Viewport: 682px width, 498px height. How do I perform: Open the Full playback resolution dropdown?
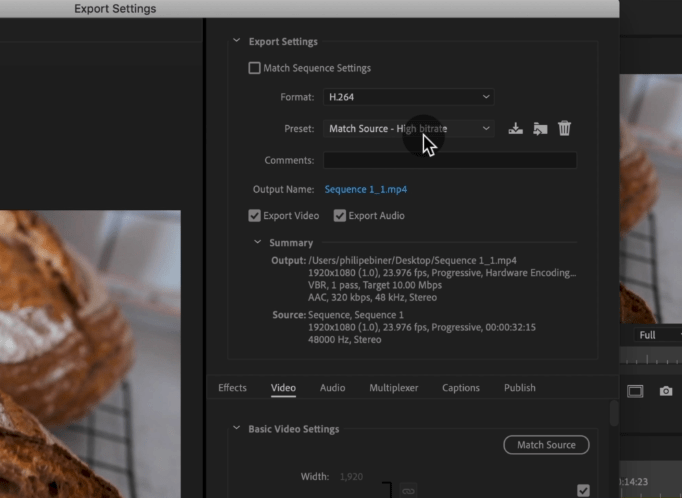(656, 335)
